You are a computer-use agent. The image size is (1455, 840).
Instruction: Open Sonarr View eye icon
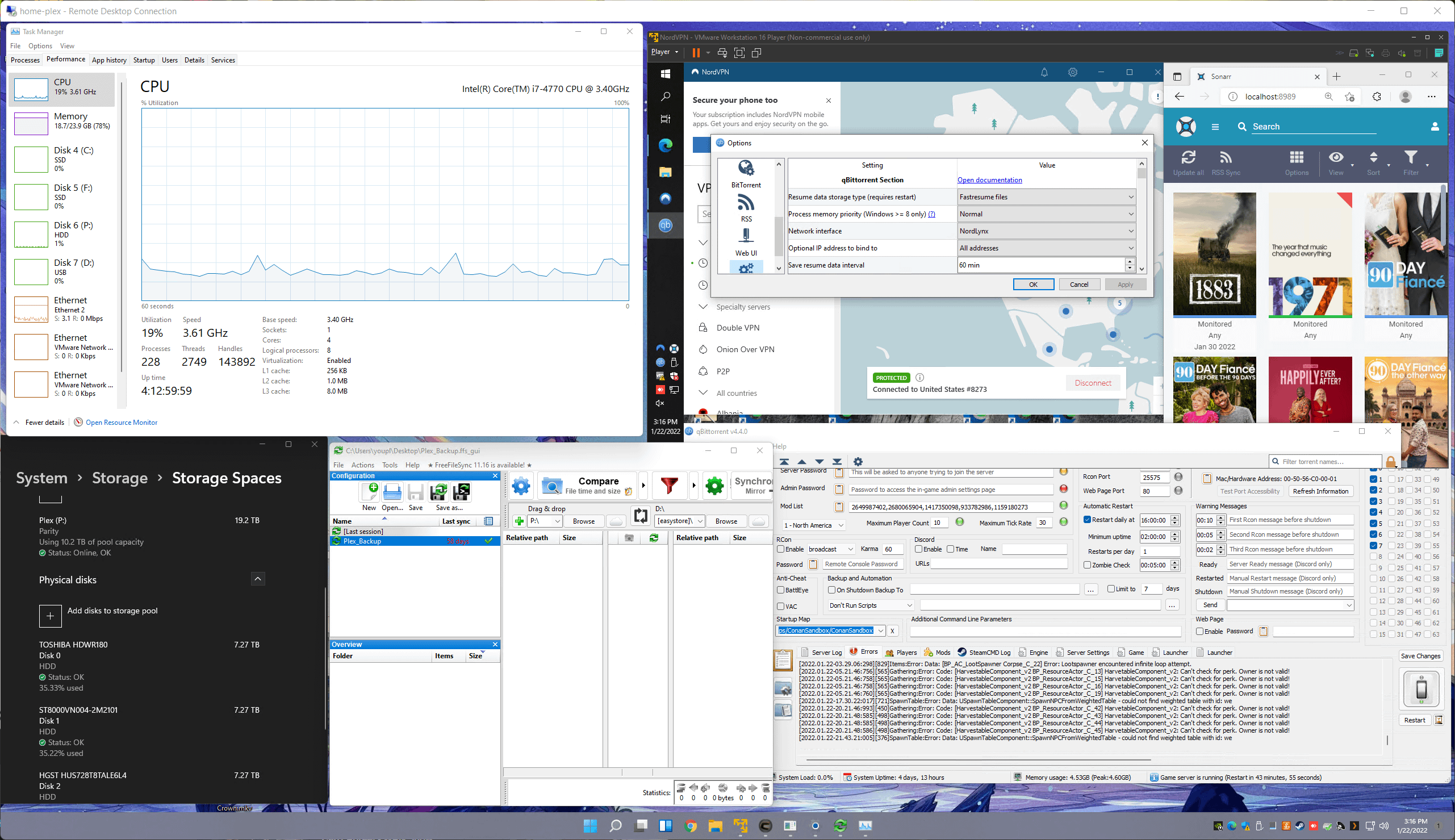pyautogui.click(x=1336, y=157)
